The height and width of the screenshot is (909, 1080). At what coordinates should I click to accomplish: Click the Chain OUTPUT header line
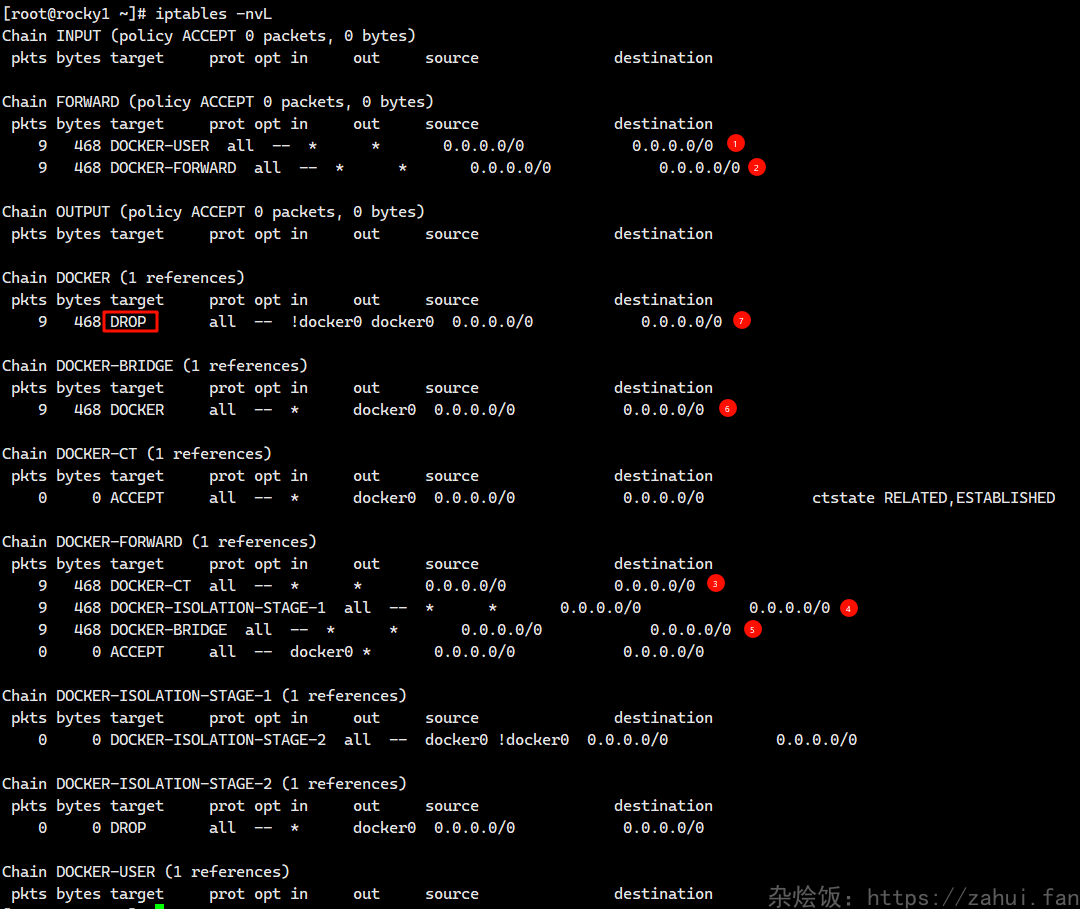click(213, 212)
